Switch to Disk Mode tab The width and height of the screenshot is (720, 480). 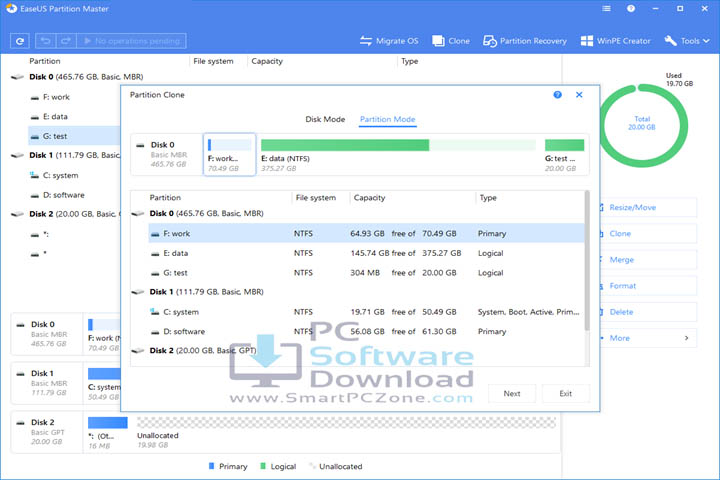[325, 119]
